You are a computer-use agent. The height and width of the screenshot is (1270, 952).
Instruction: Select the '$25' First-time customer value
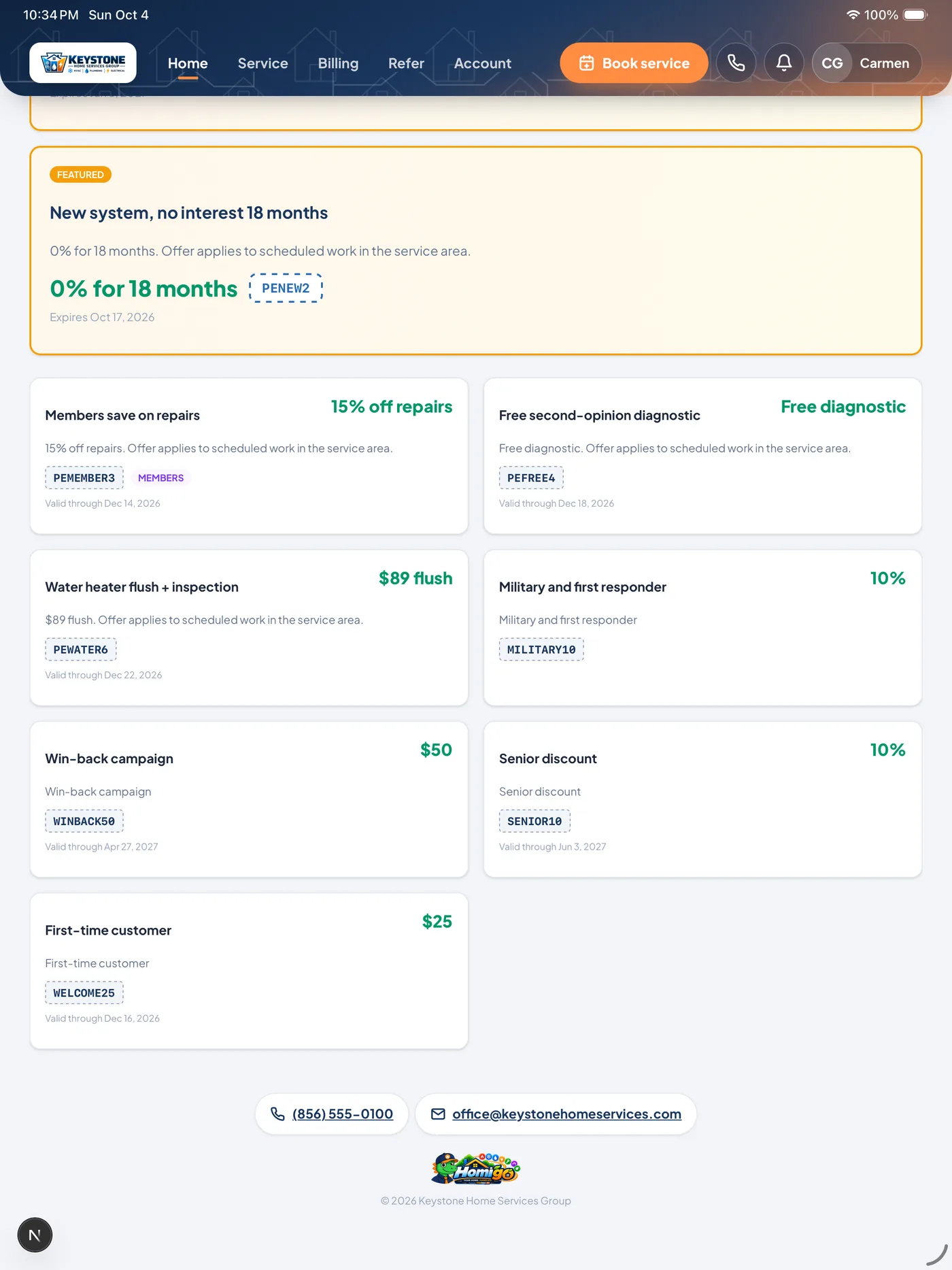437,922
